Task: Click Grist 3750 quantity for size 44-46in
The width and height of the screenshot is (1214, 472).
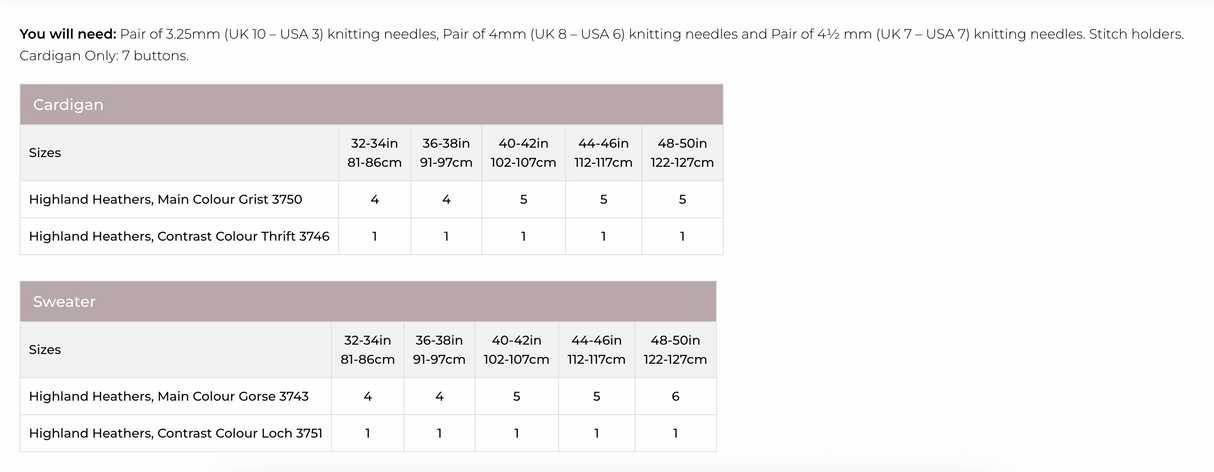Action: [603, 199]
